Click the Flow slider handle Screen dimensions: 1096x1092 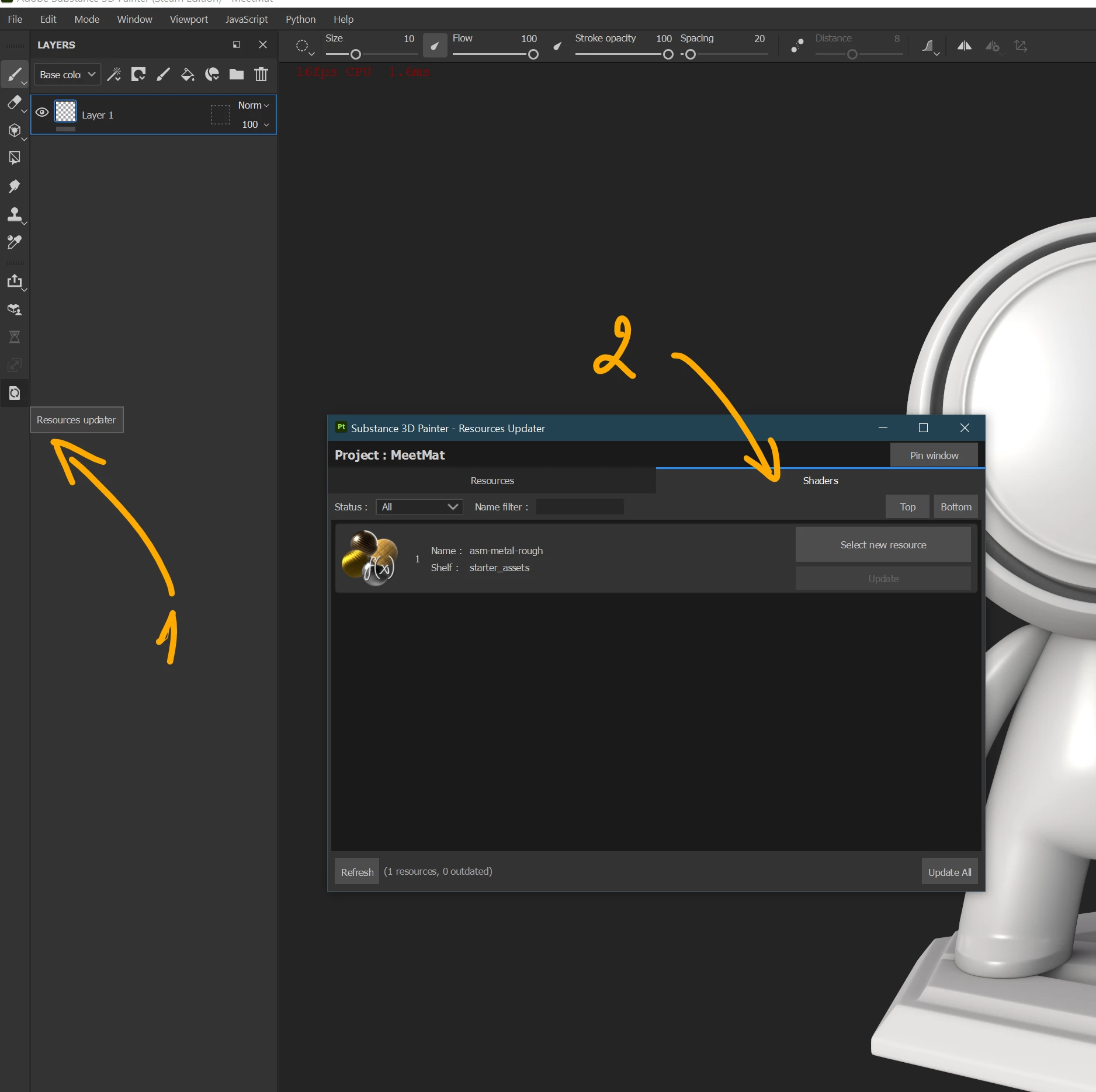coord(533,54)
